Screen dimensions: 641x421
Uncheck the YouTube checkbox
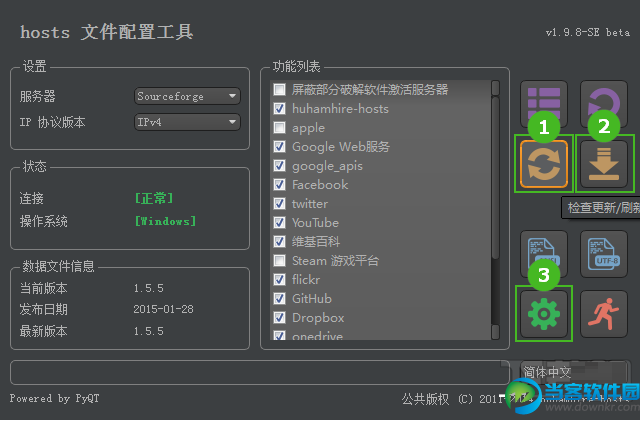(x=280, y=223)
